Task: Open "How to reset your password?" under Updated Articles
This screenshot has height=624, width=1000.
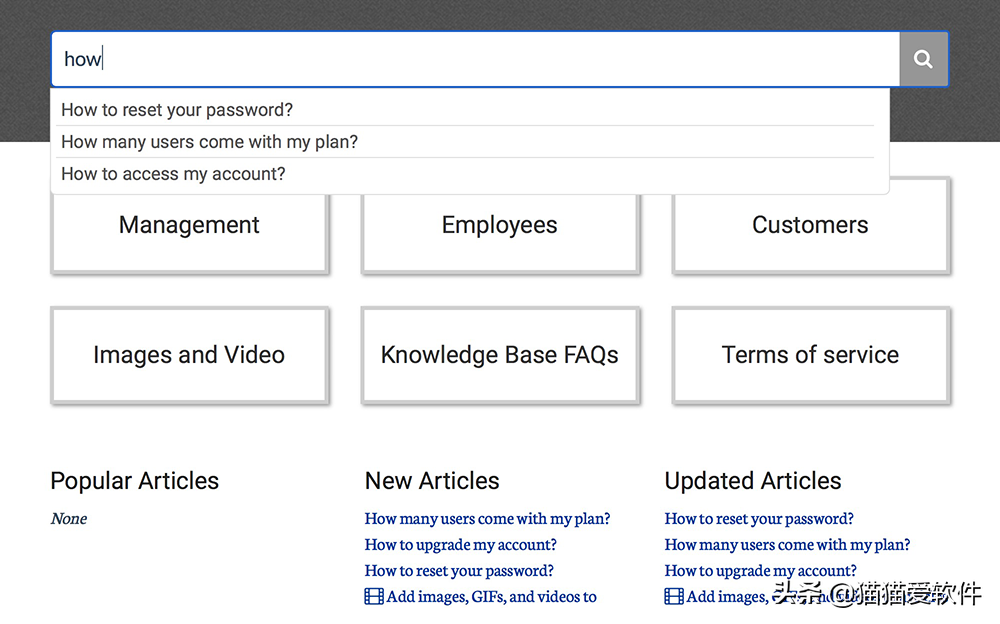Action: click(759, 519)
